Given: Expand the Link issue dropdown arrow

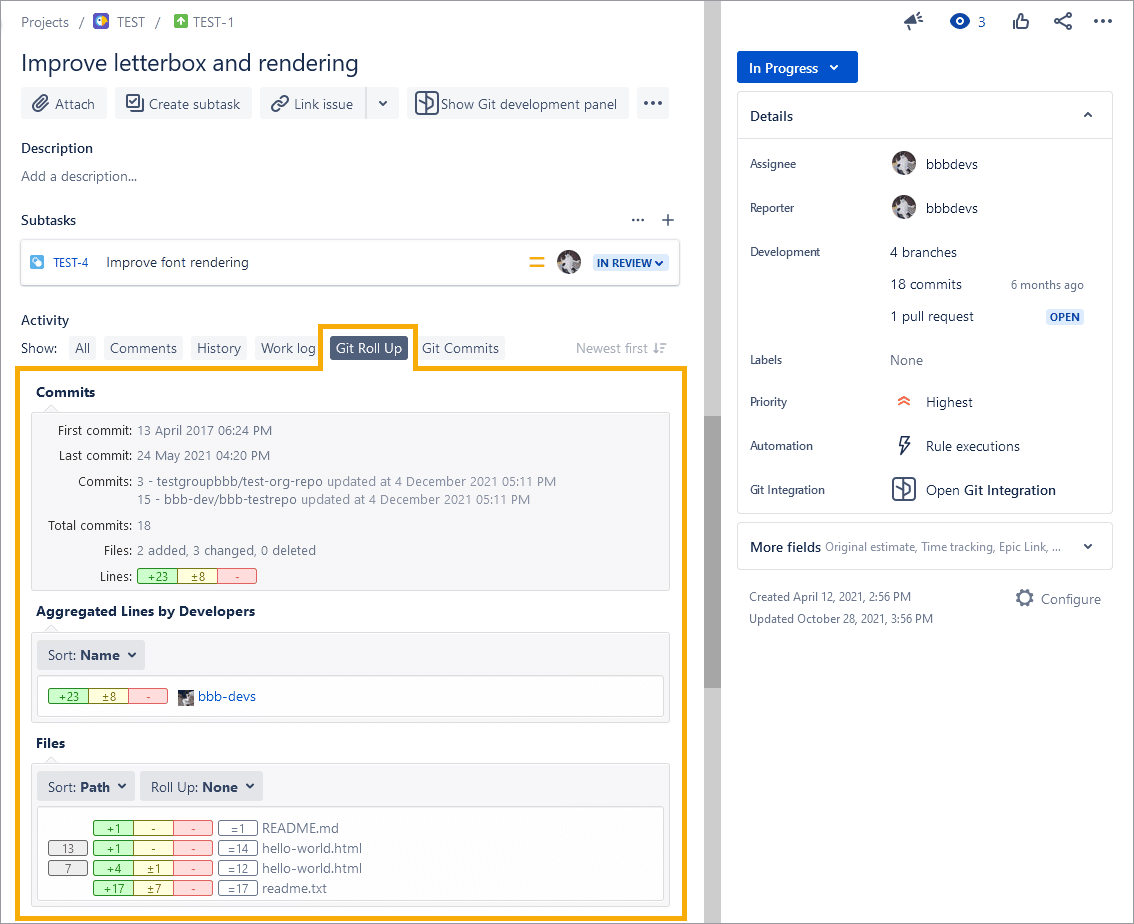Looking at the screenshot, I should pos(383,103).
